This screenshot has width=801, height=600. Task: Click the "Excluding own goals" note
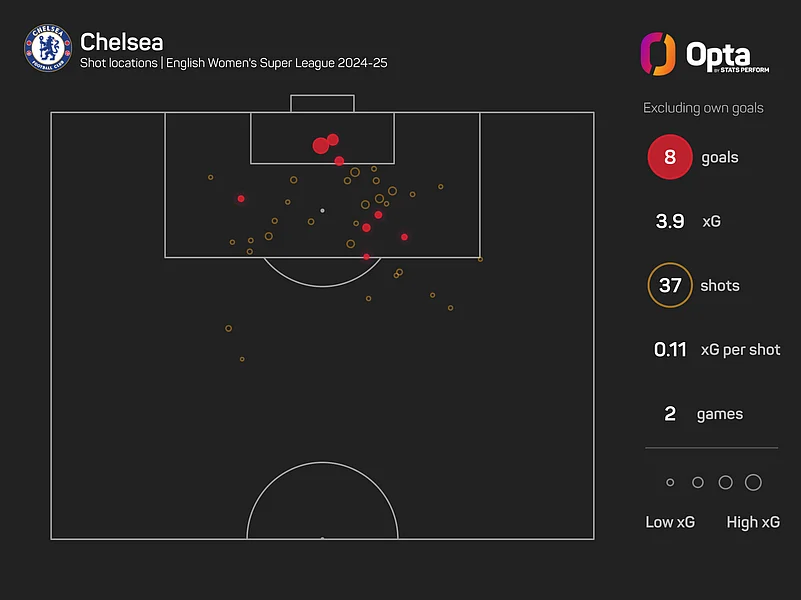(x=703, y=107)
